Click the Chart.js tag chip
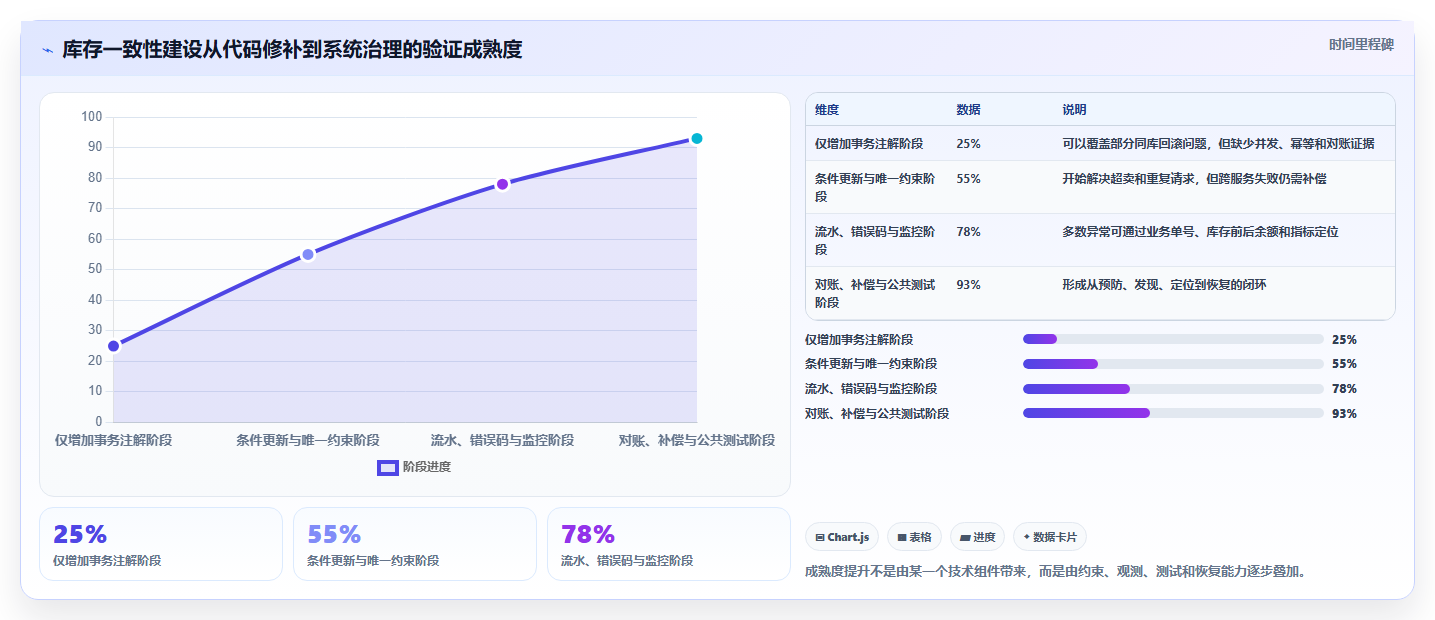 pyautogui.click(x=842, y=537)
